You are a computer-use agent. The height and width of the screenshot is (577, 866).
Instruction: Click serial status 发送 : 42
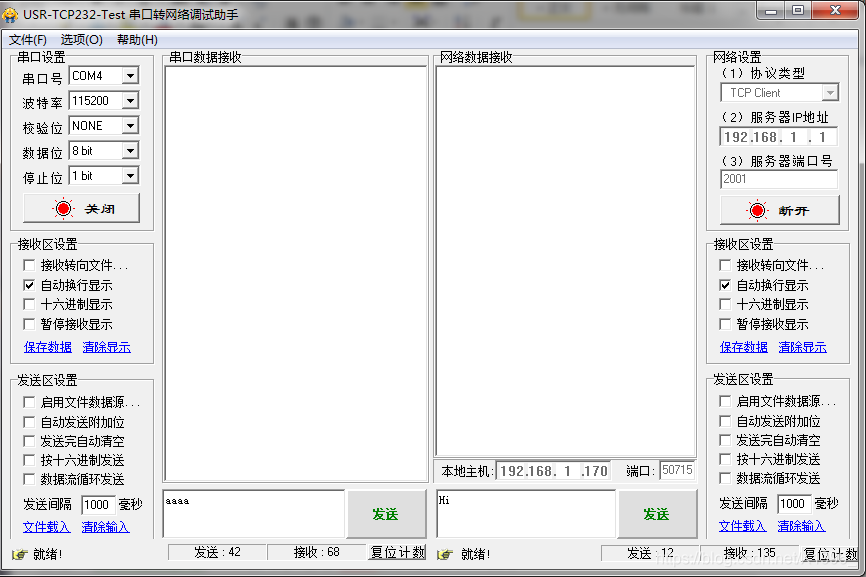(x=217, y=552)
